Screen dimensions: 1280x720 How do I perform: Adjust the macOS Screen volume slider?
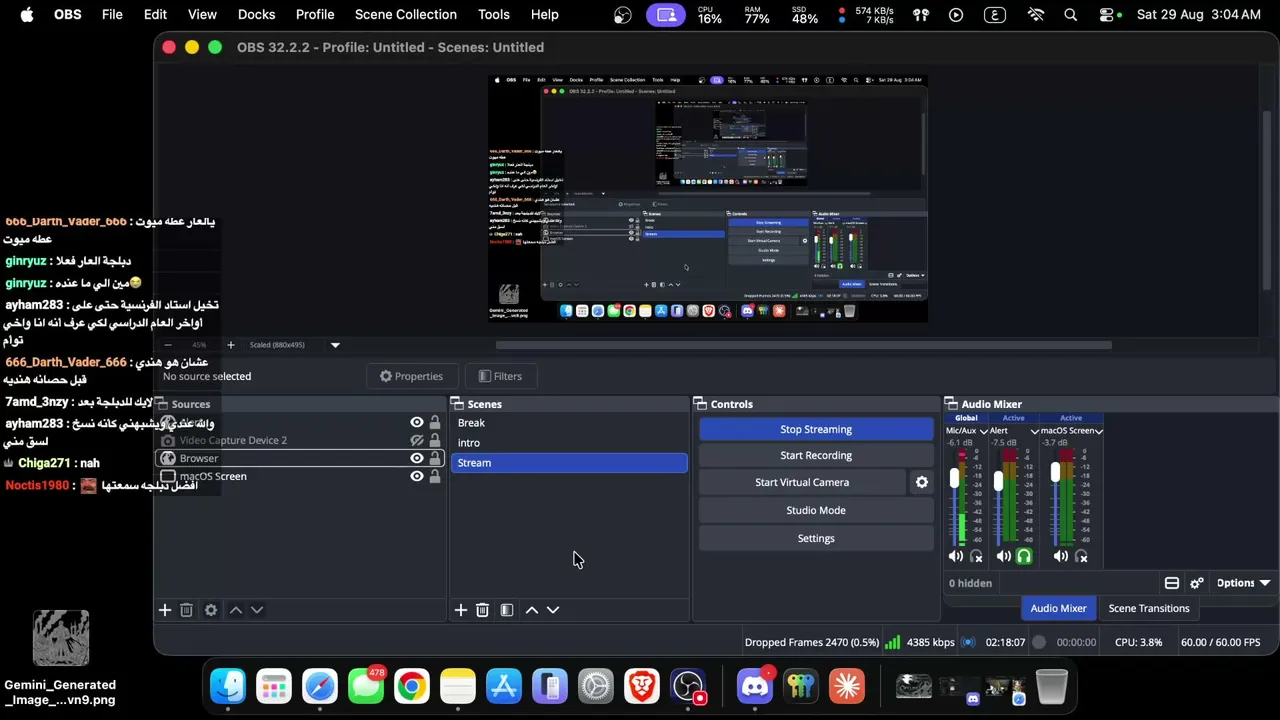[x=1055, y=473]
